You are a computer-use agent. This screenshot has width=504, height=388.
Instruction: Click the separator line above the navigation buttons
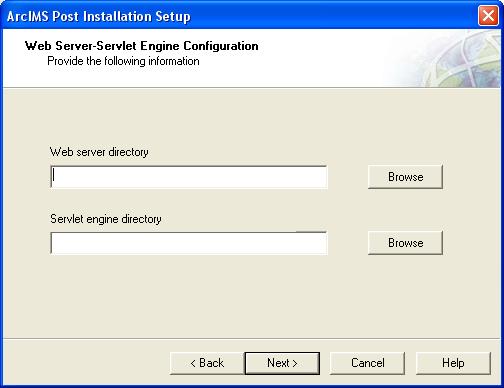252,339
